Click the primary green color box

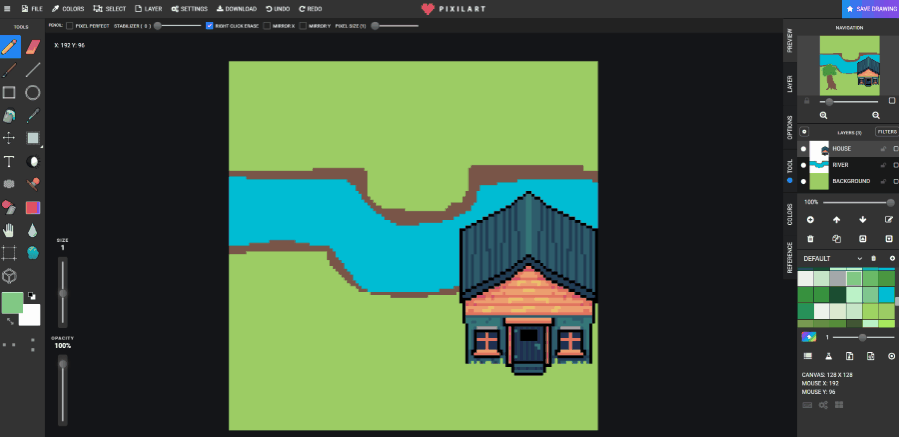[12, 302]
